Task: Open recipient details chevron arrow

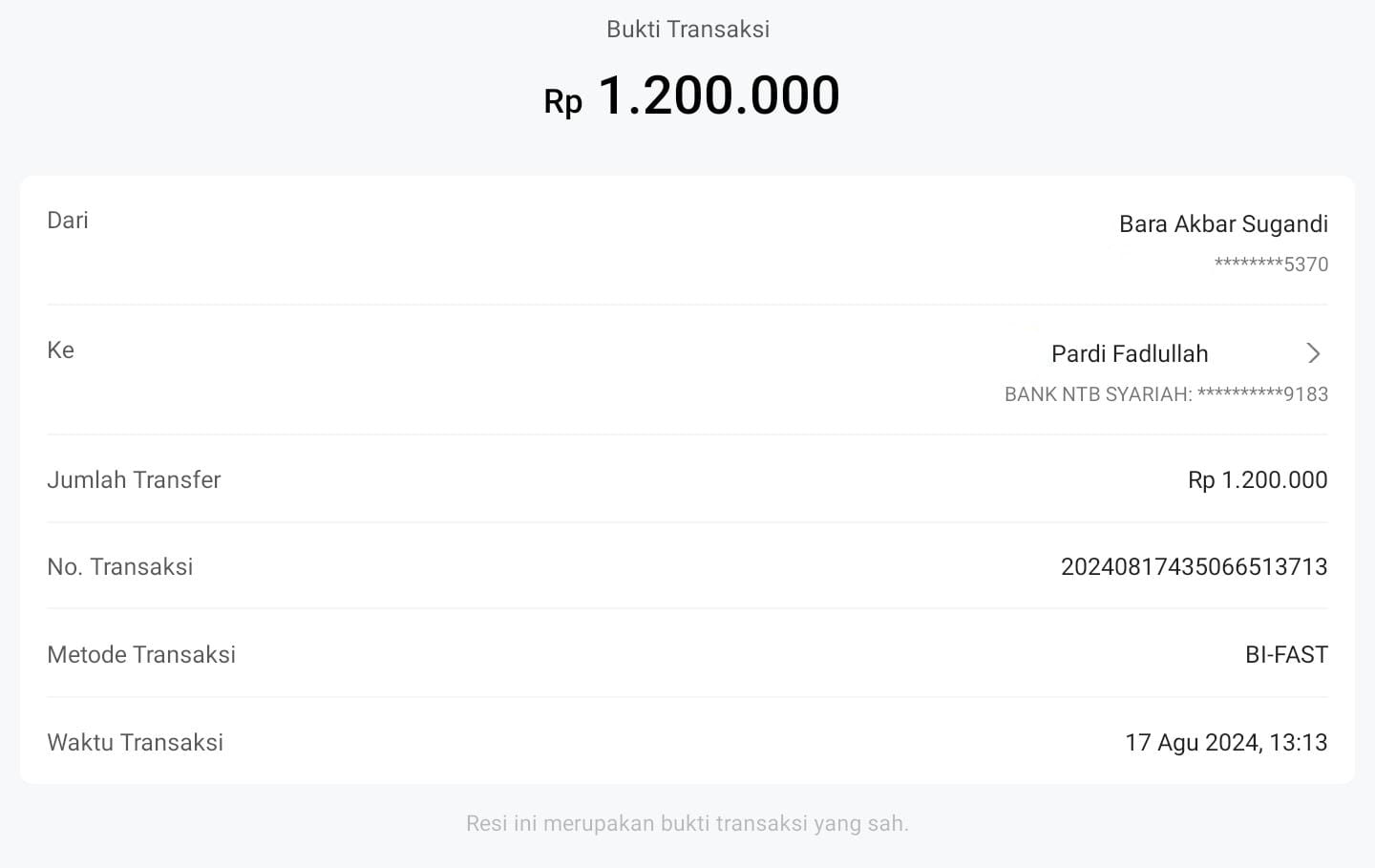Action: pyautogui.click(x=1313, y=353)
